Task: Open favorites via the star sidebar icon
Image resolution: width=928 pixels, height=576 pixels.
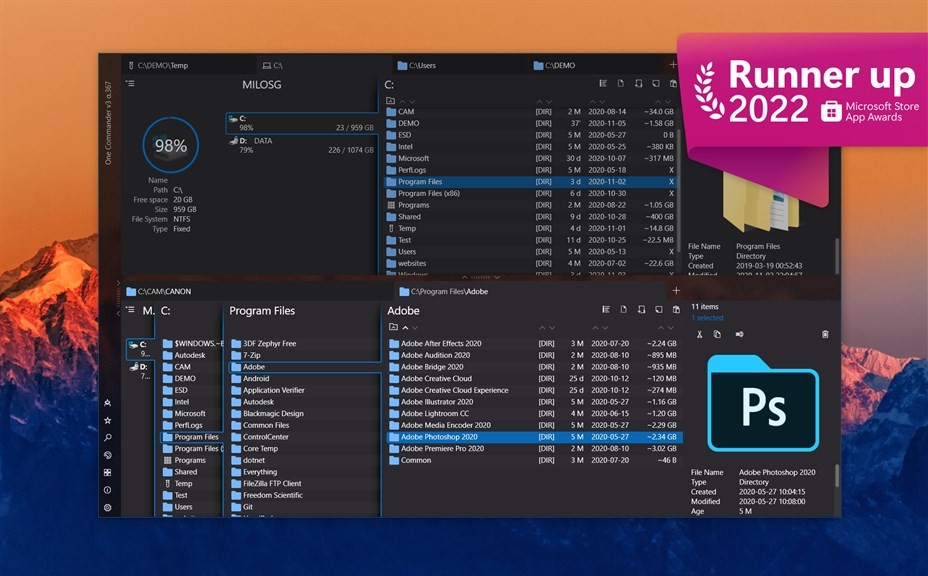Action: pyautogui.click(x=107, y=421)
